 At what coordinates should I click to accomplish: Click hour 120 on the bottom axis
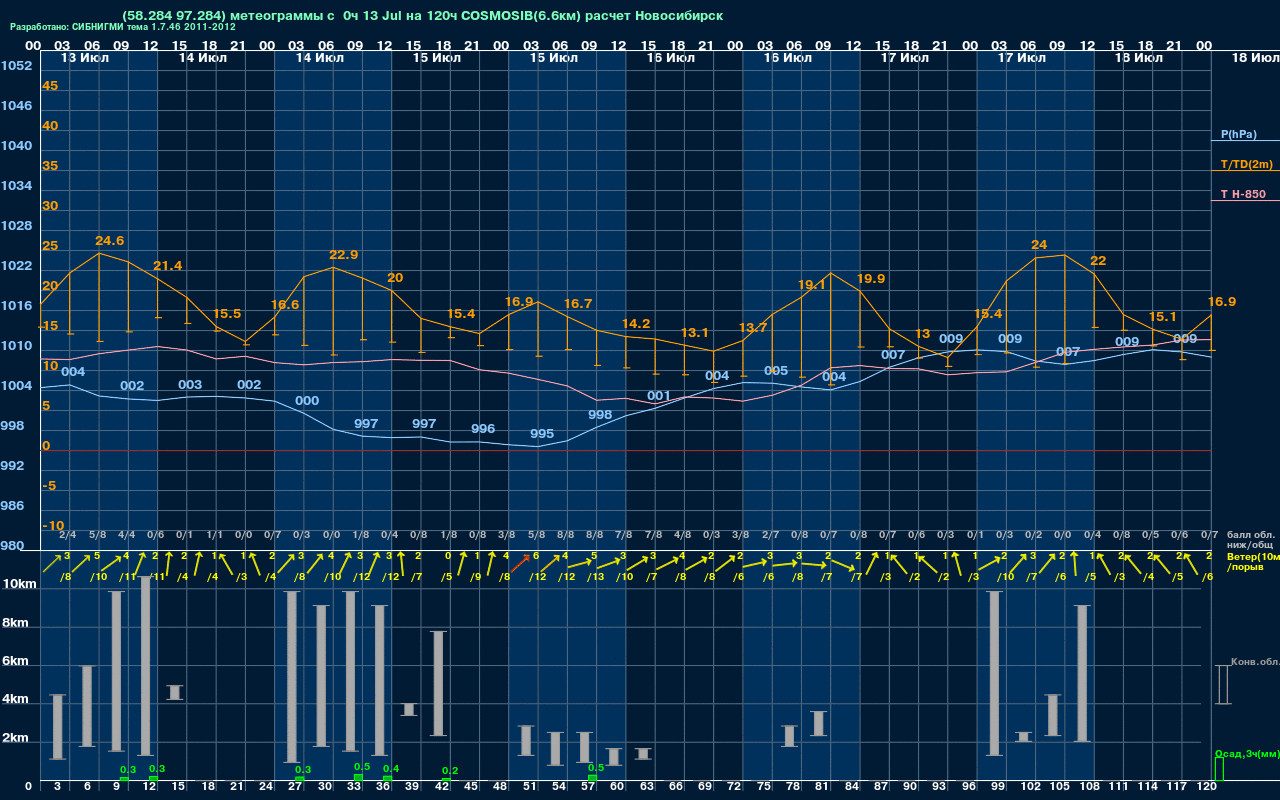pyautogui.click(x=1207, y=787)
